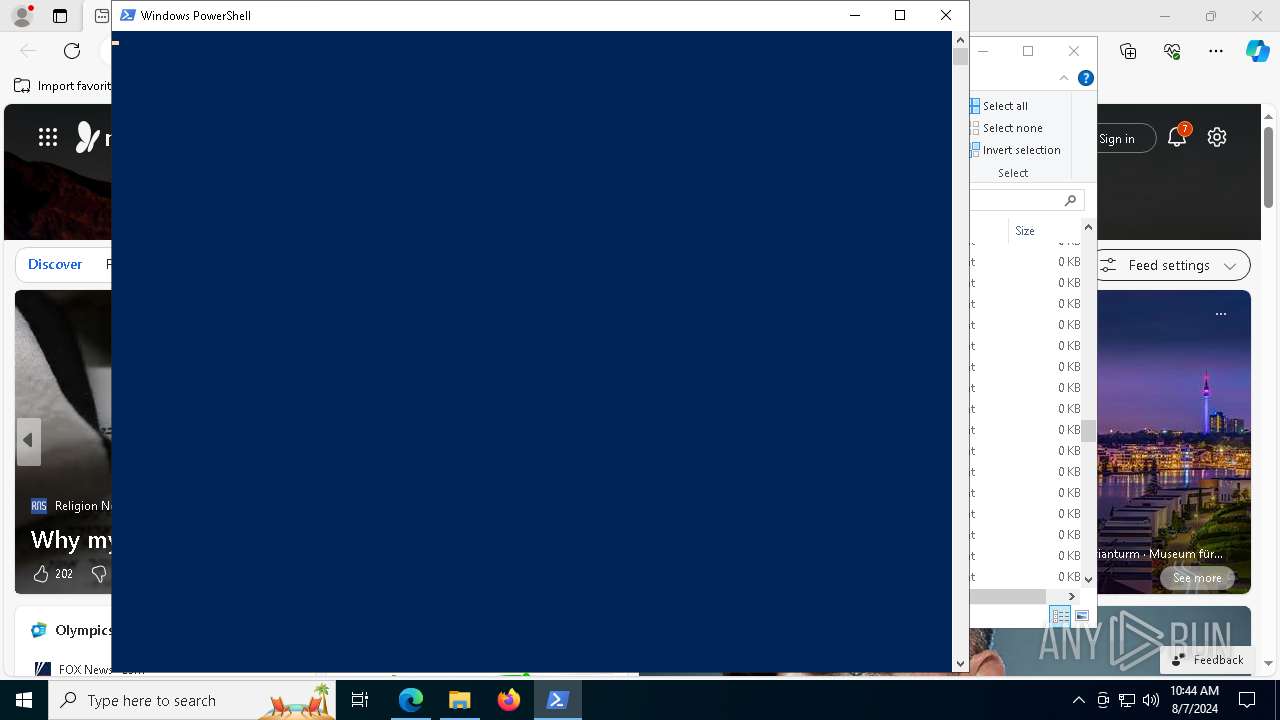The height and width of the screenshot is (720, 1280).
Task: Choose Select none in File Explorer
Action: pyautogui.click(x=1006, y=128)
